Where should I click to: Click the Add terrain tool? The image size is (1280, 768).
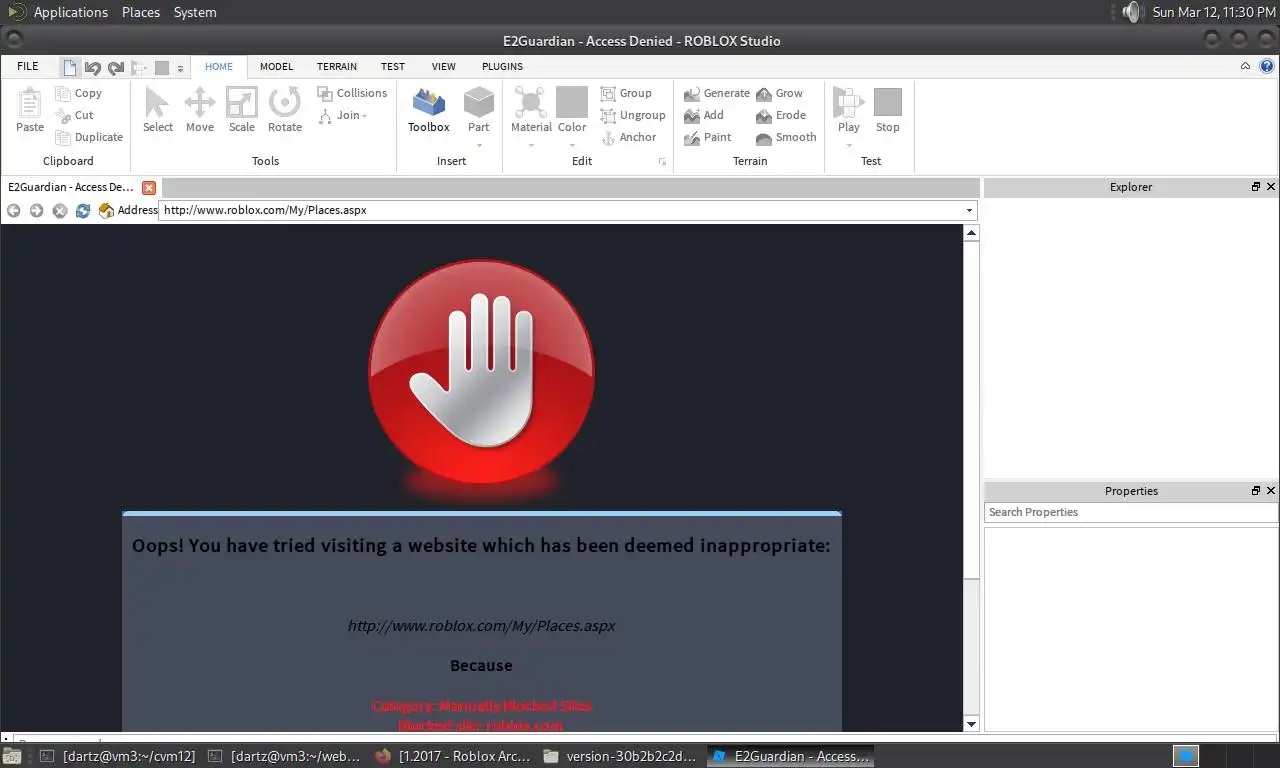[x=704, y=115]
